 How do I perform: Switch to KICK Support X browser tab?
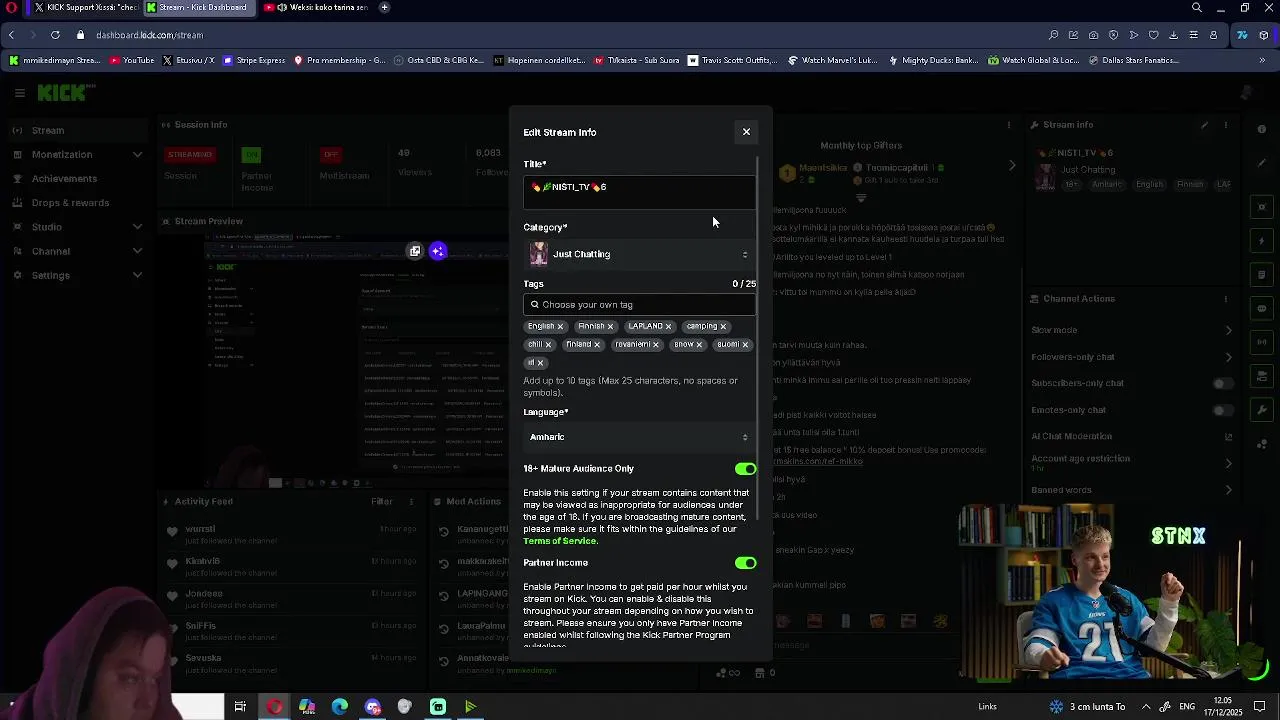tap(85, 7)
